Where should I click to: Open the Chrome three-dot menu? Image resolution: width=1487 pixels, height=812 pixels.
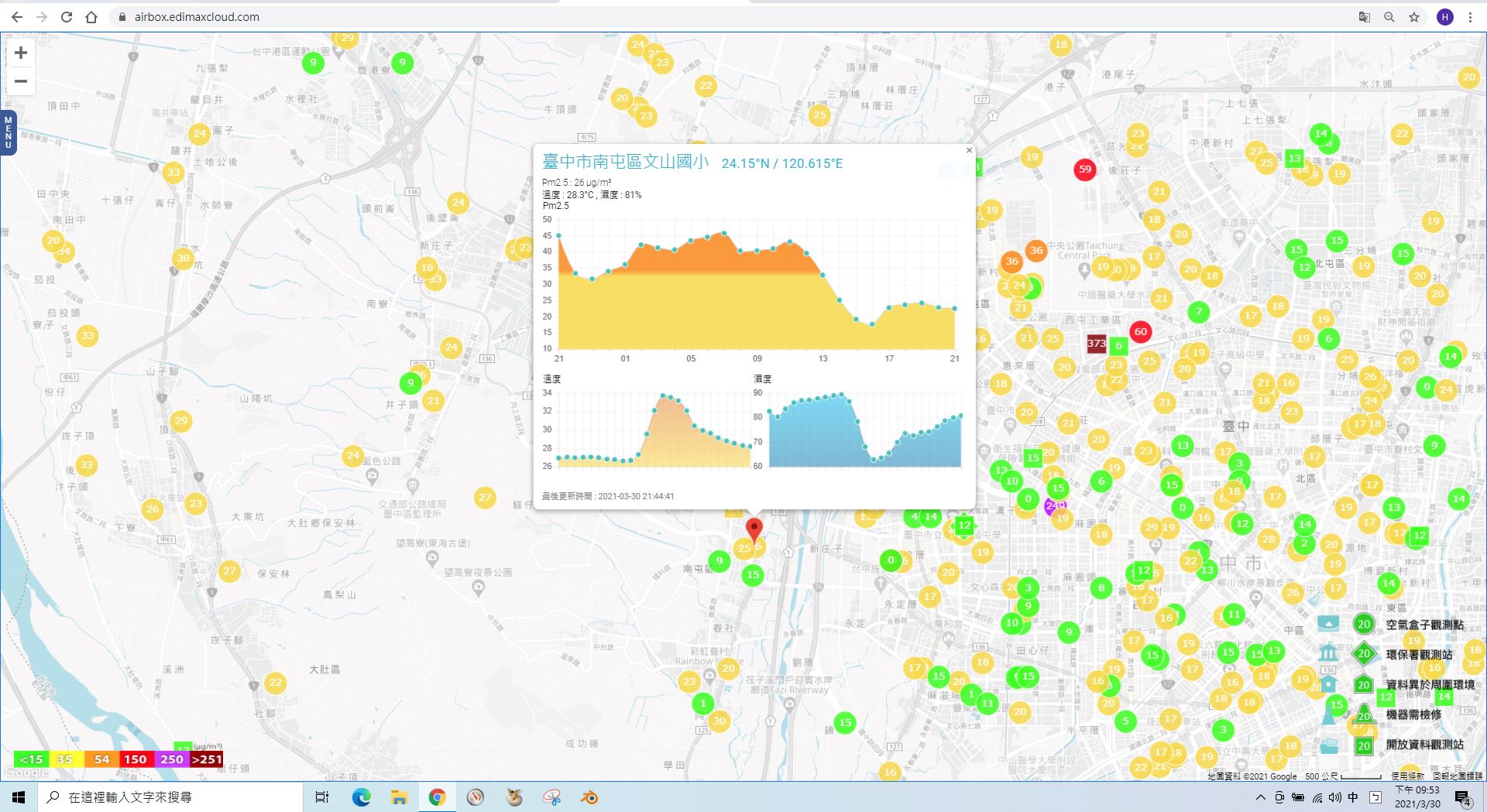[x=1470, y=17]
